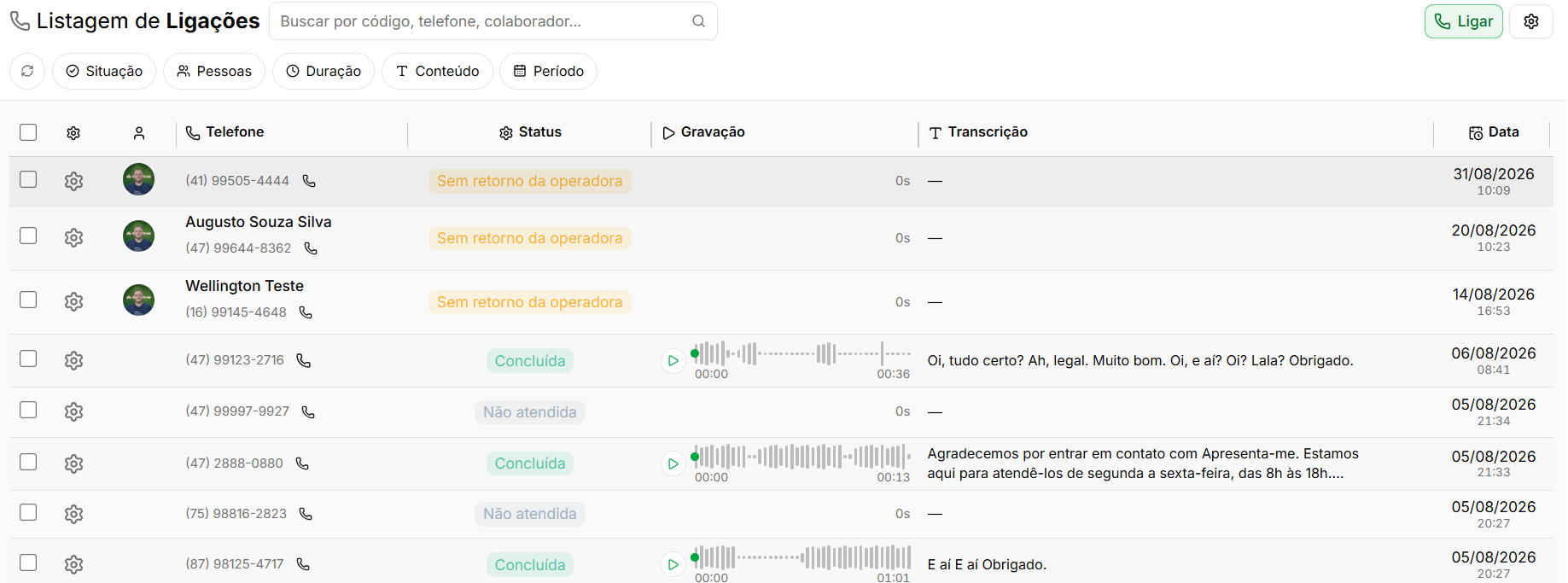Play recording for (87) 98125-4717 call
The width and height of the screenshot is (1568, 583).
(673, 564)
